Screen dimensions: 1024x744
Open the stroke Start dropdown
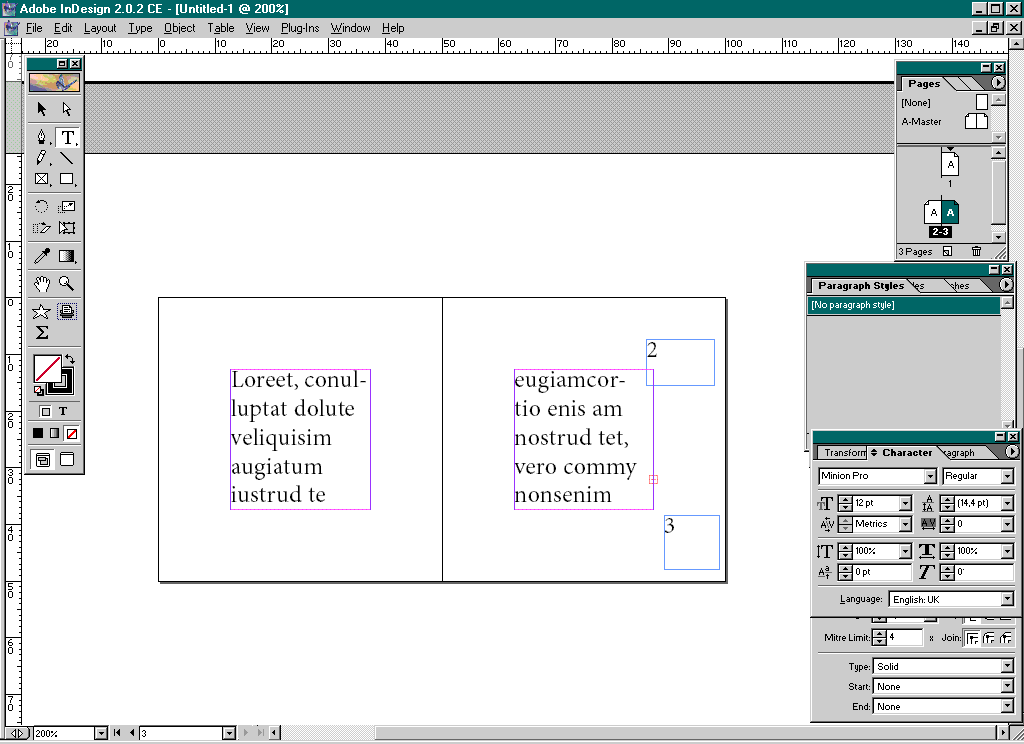[x=1007, y=687]
